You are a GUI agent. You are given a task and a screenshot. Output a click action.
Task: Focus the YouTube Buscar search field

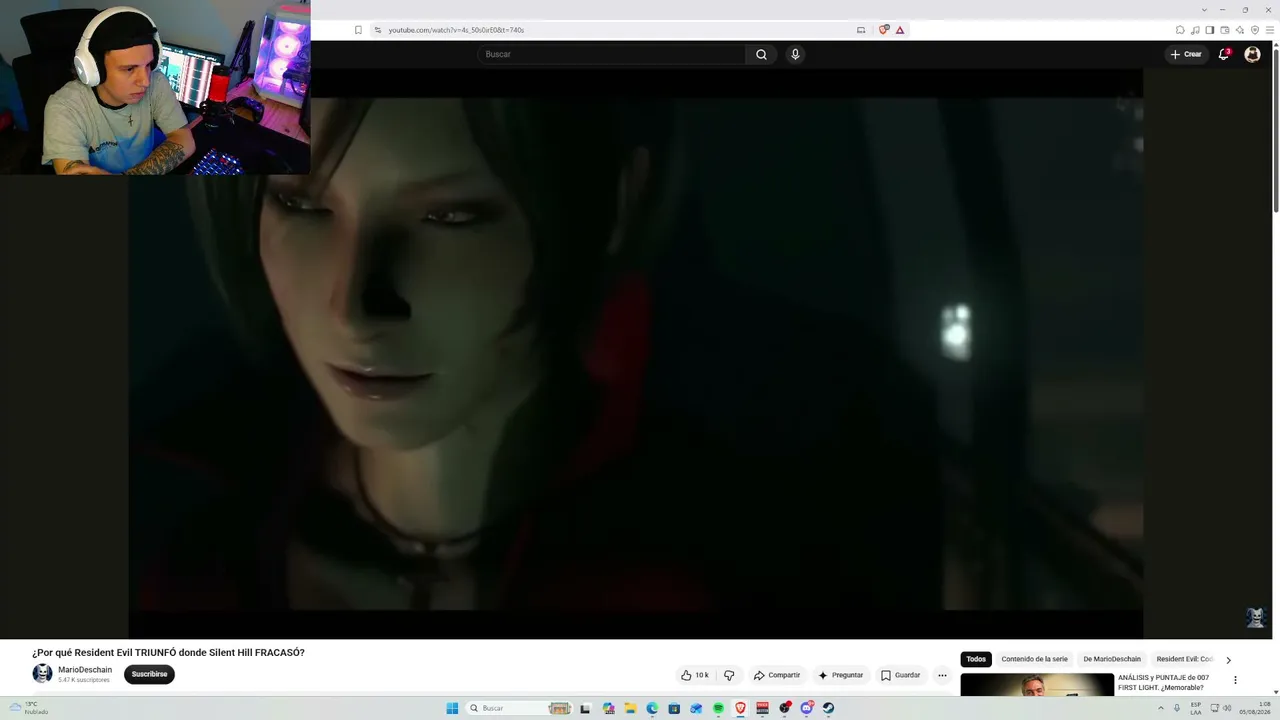coord(611,54)
